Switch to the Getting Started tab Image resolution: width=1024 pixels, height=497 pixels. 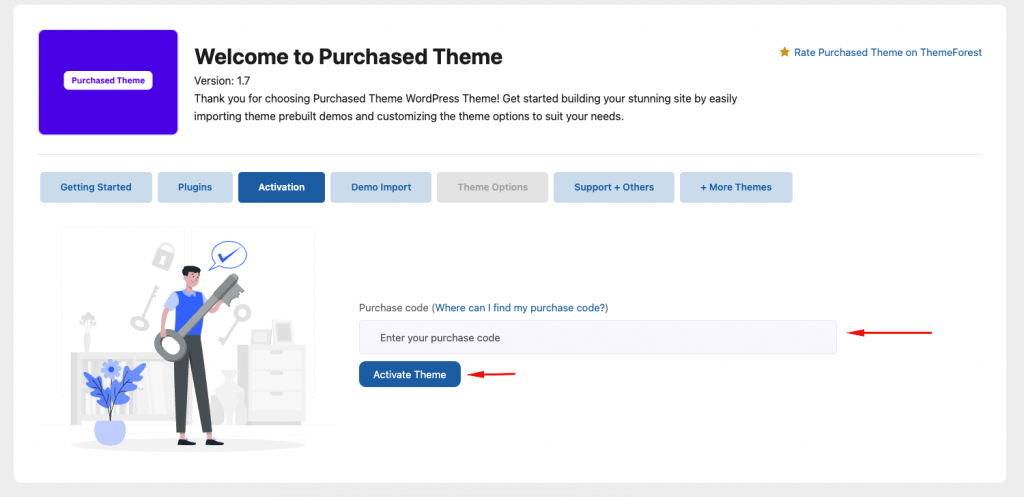(x=96, y=187)
